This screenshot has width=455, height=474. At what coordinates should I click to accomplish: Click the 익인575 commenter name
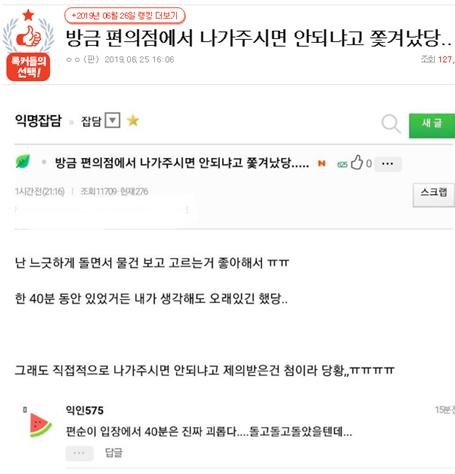coord(85,410)
